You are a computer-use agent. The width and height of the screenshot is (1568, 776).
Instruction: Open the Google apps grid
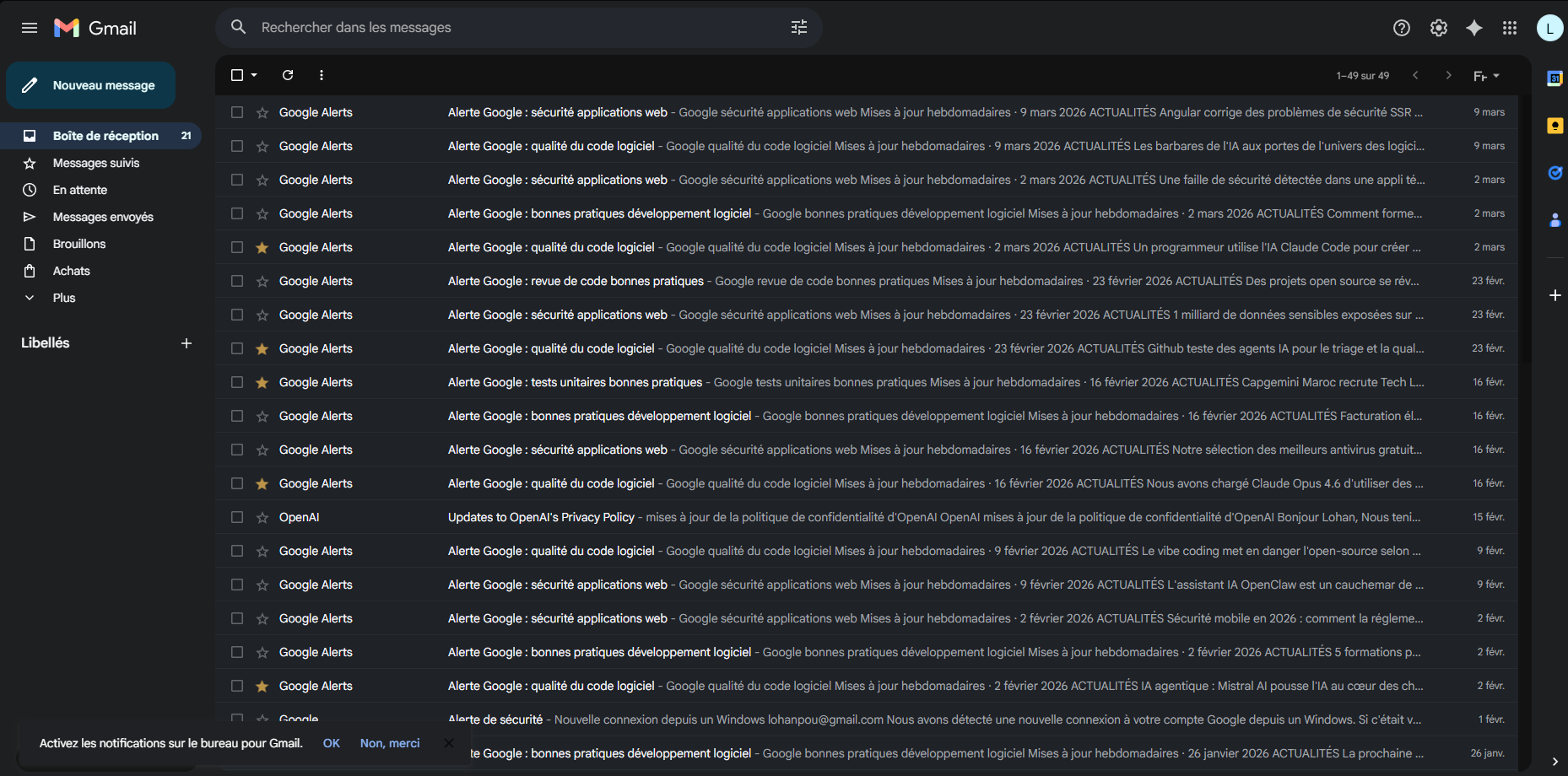tap(1511, 27)
